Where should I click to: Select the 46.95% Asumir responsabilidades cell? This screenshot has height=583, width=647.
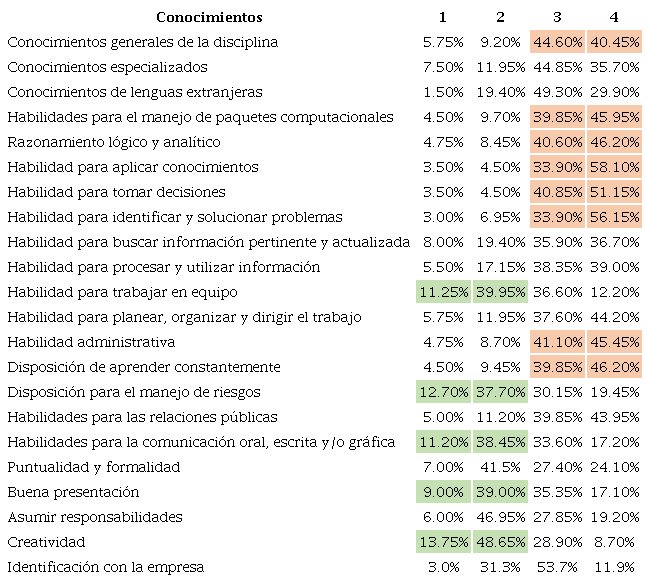click(x=500, y=517)
